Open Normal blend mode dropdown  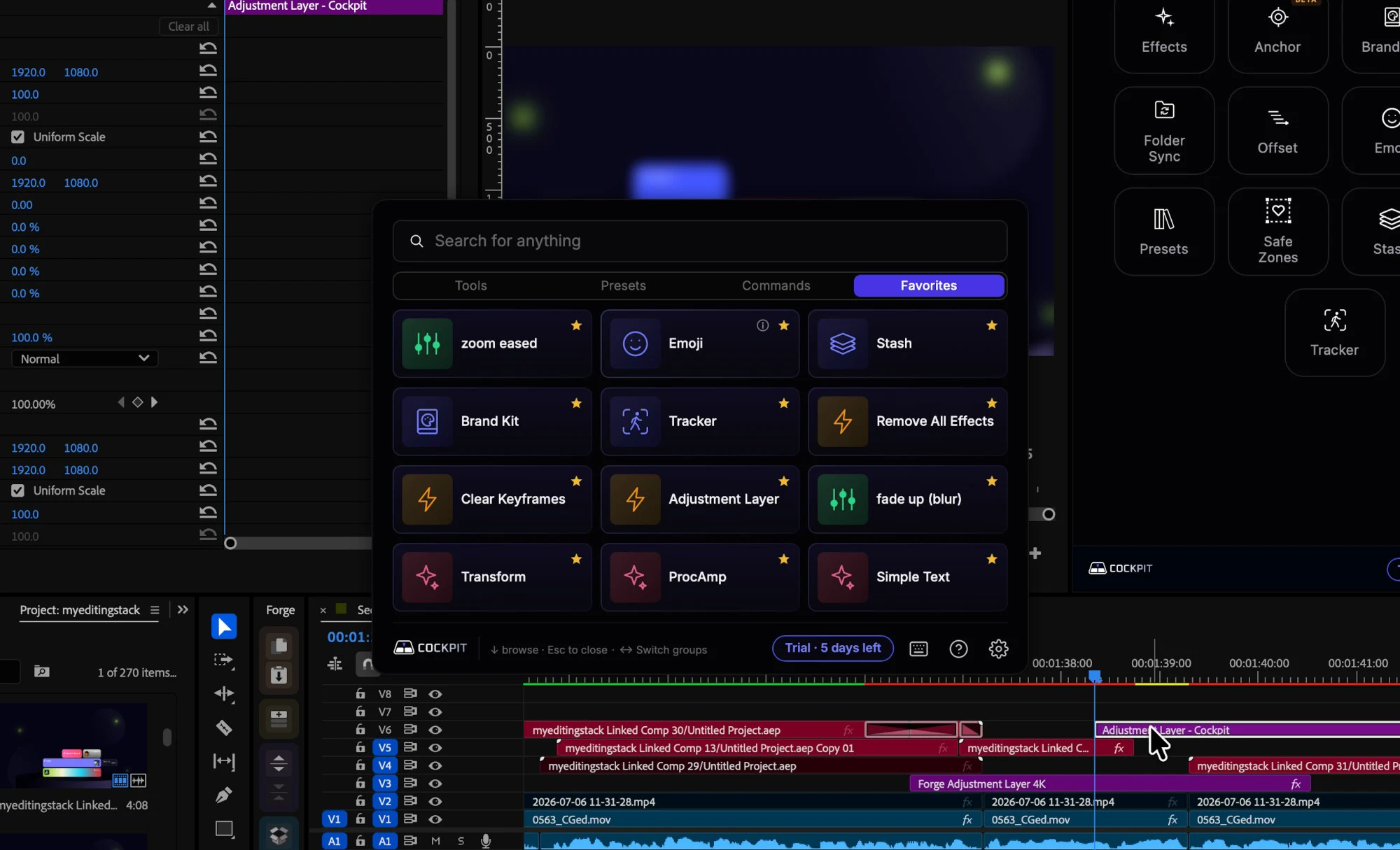[x=85, y=359]
